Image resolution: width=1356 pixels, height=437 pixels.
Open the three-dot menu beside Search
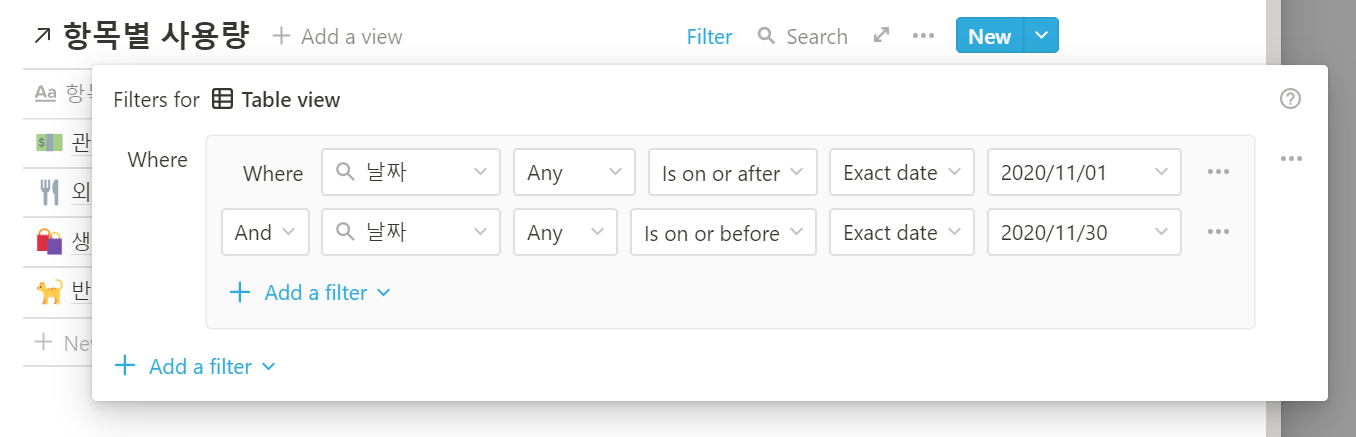924,36
